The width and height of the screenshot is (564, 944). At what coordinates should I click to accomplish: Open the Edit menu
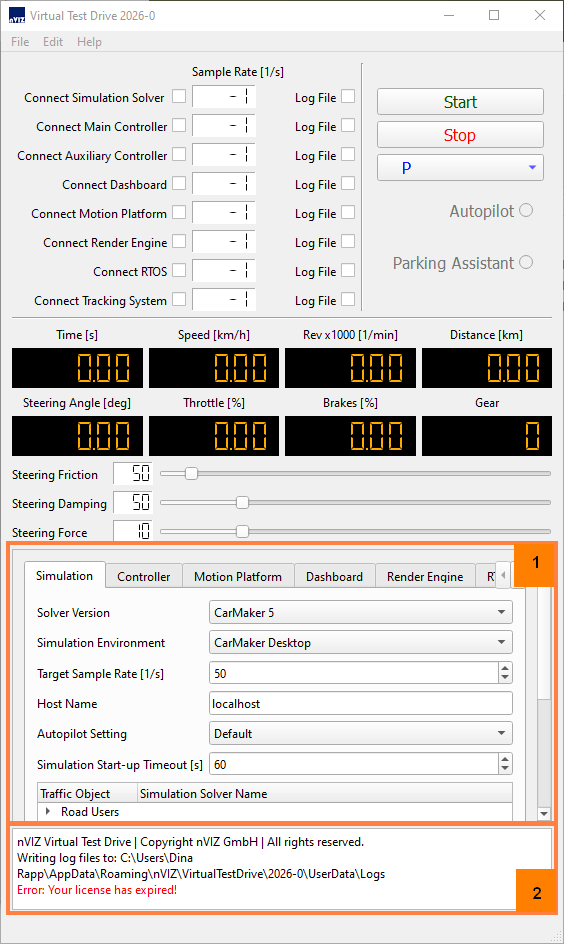point(52,42)
